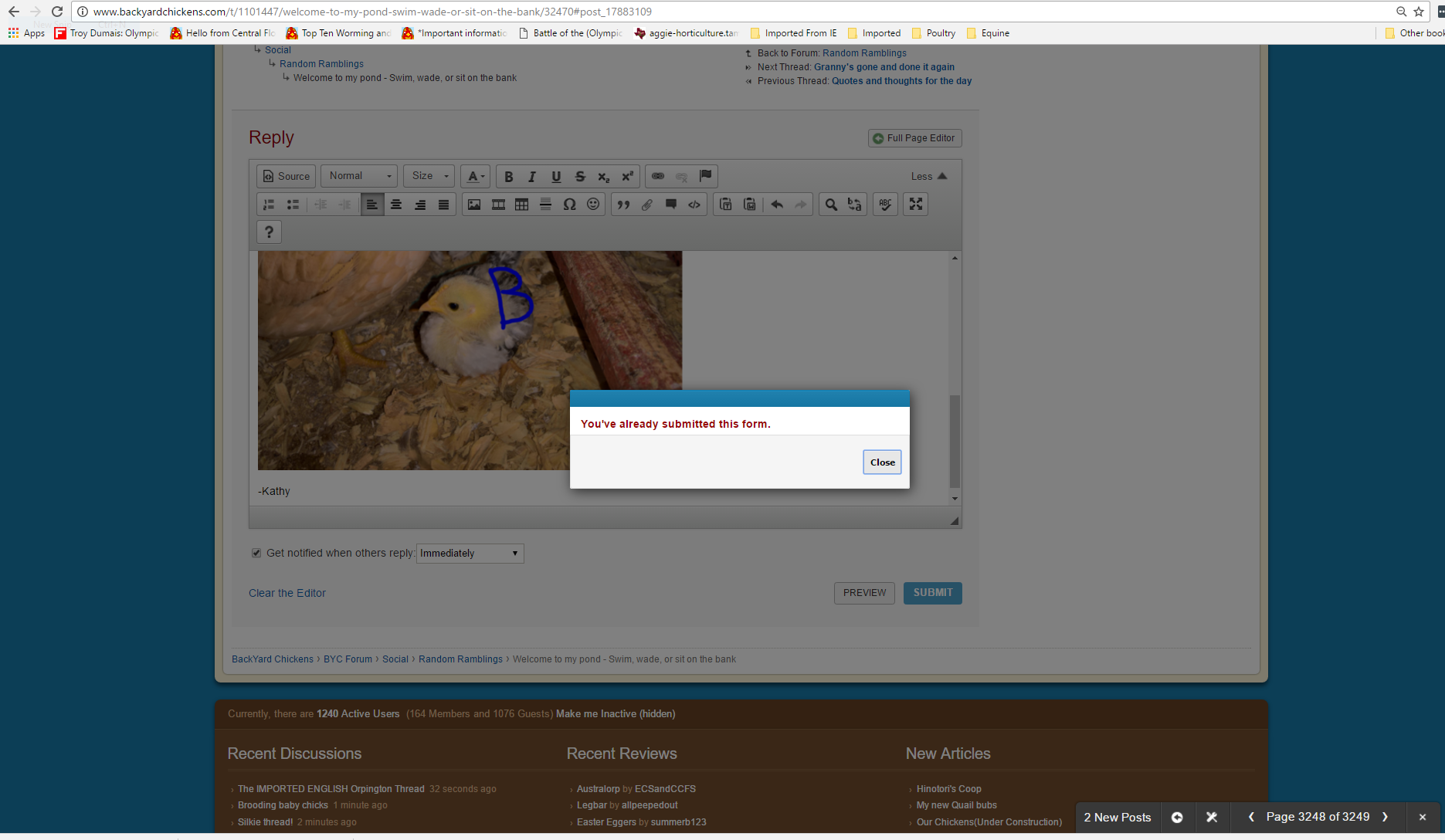This screenshot has width=1445, height=840.
Task: Toggle italic text formatting
Action: [x=532, y=177]
